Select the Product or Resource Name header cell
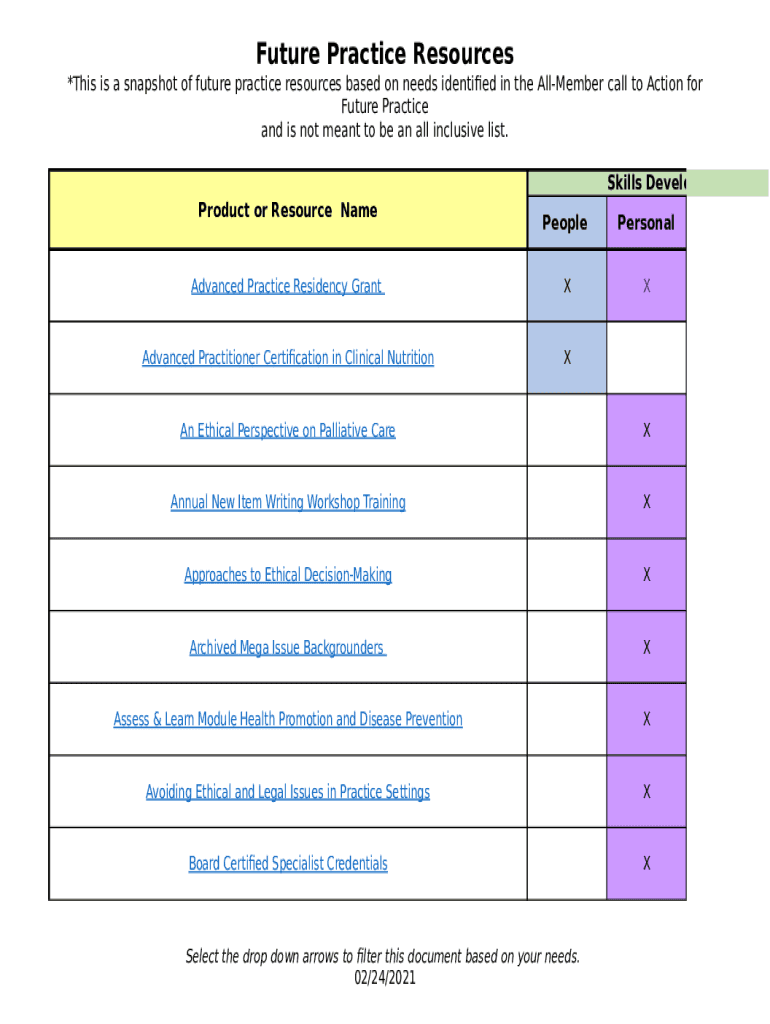770x1024 pixels. click(288, 210)
